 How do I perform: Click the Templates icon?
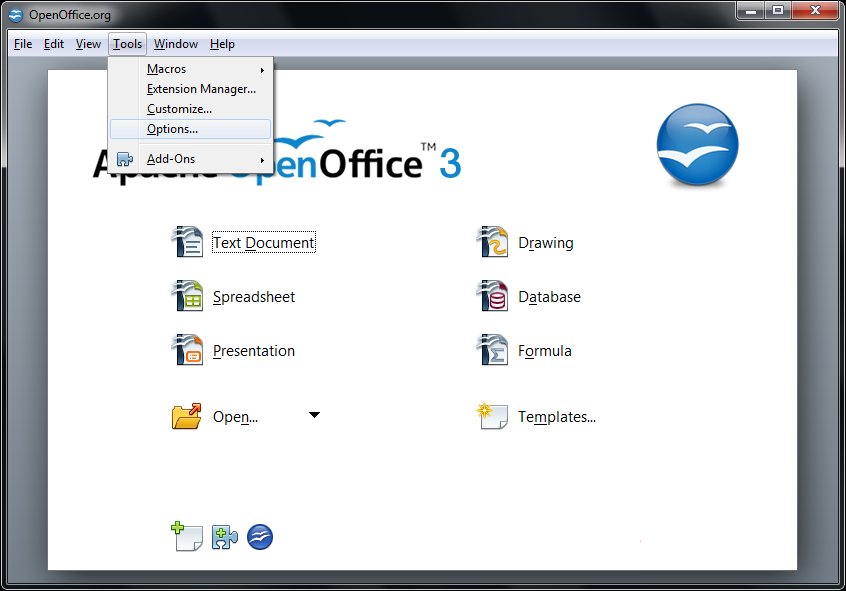coord(493,416)
